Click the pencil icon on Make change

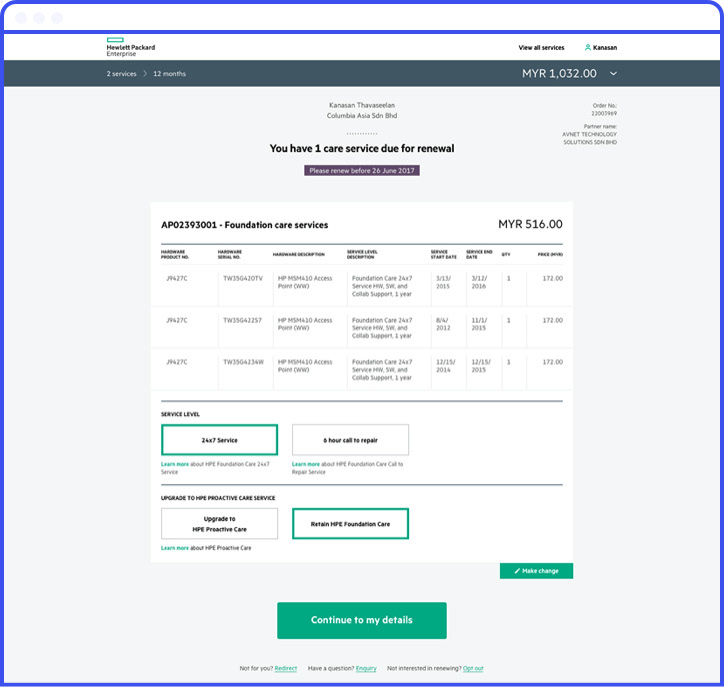point(517,571)
